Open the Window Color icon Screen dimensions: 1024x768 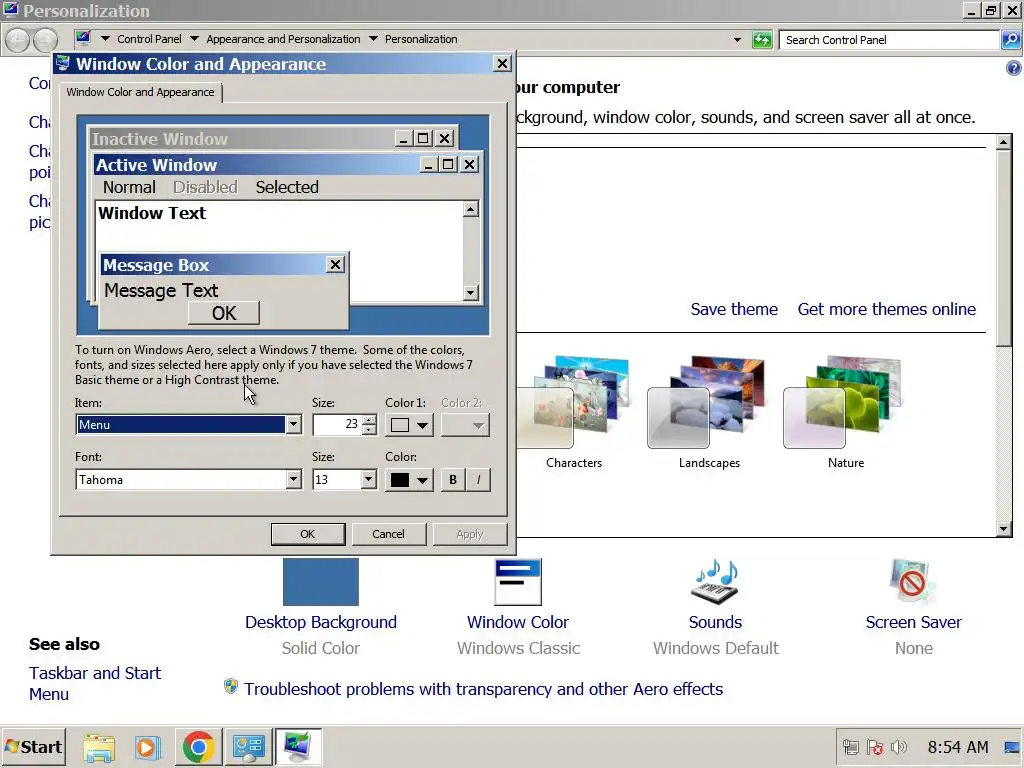(518, 582)
